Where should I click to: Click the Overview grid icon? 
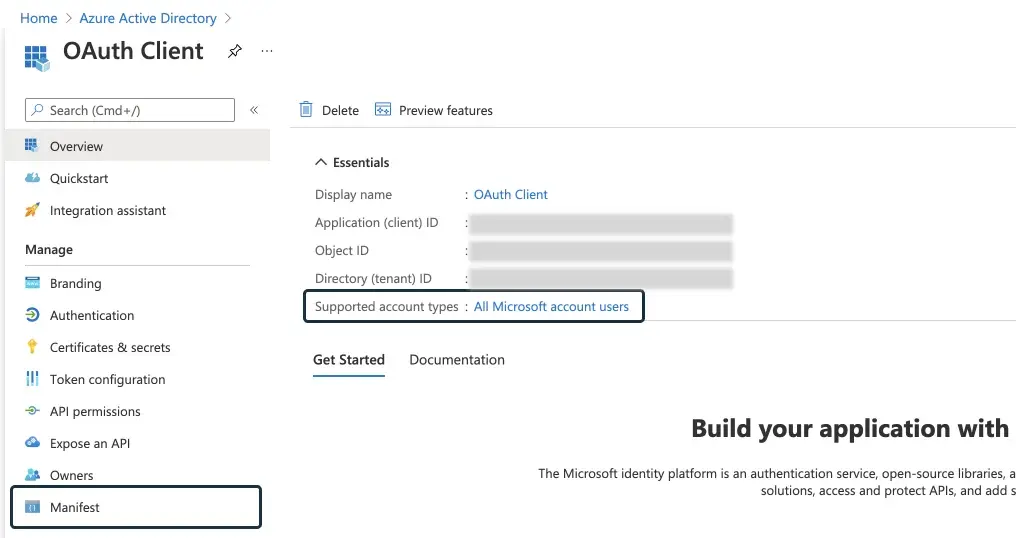pyautogui.click(x=31, y=145)
